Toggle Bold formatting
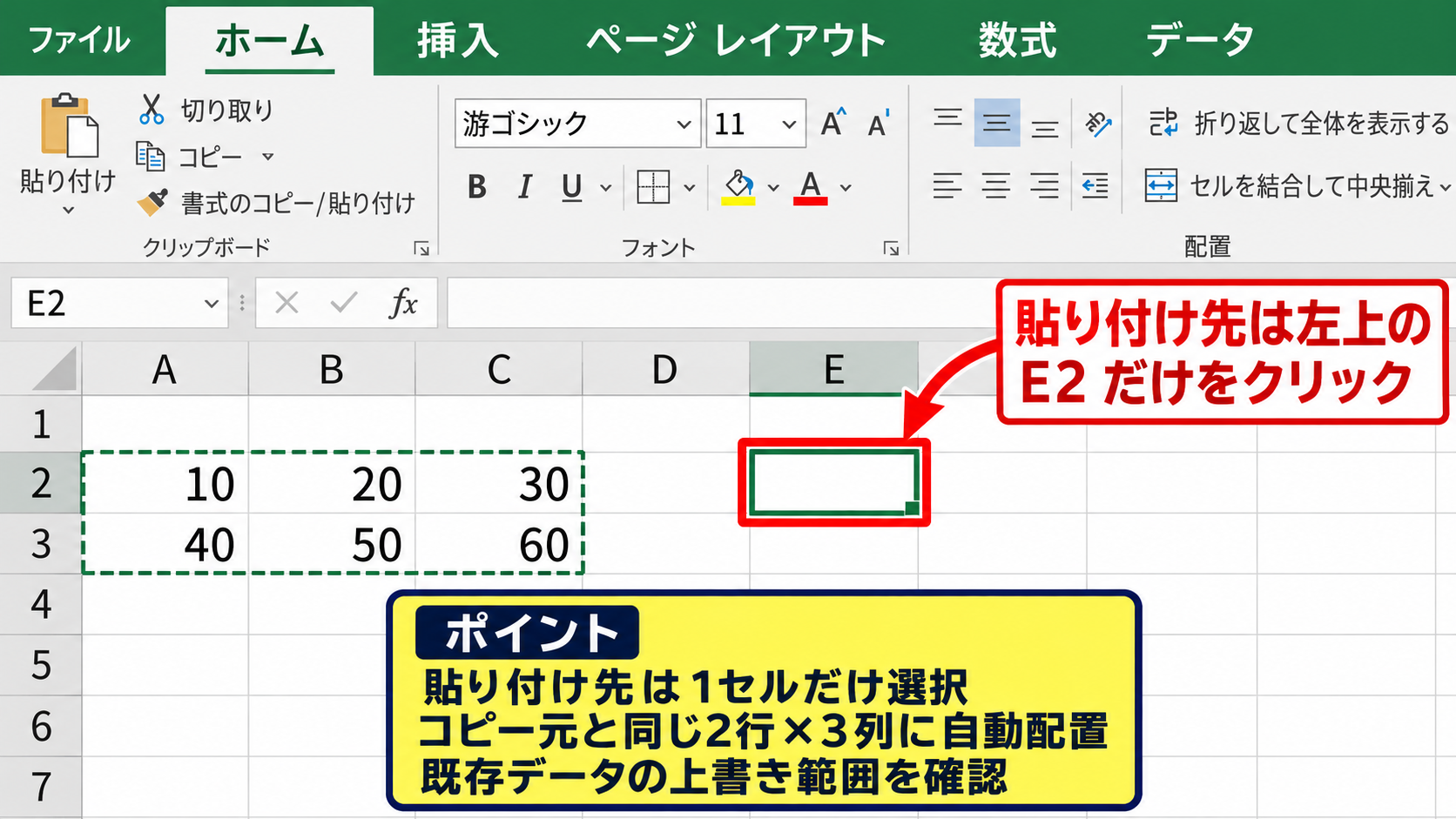Image resolution: width=1456 pixels, height=819 pixels. pos(476,186)
